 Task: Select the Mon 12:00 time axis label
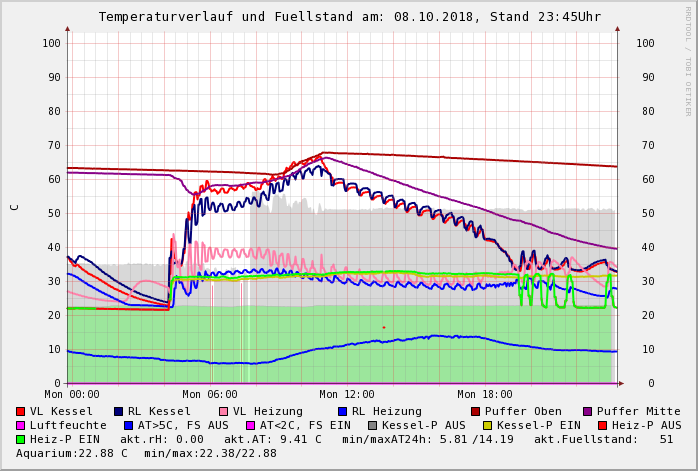(x=347, y=395)
